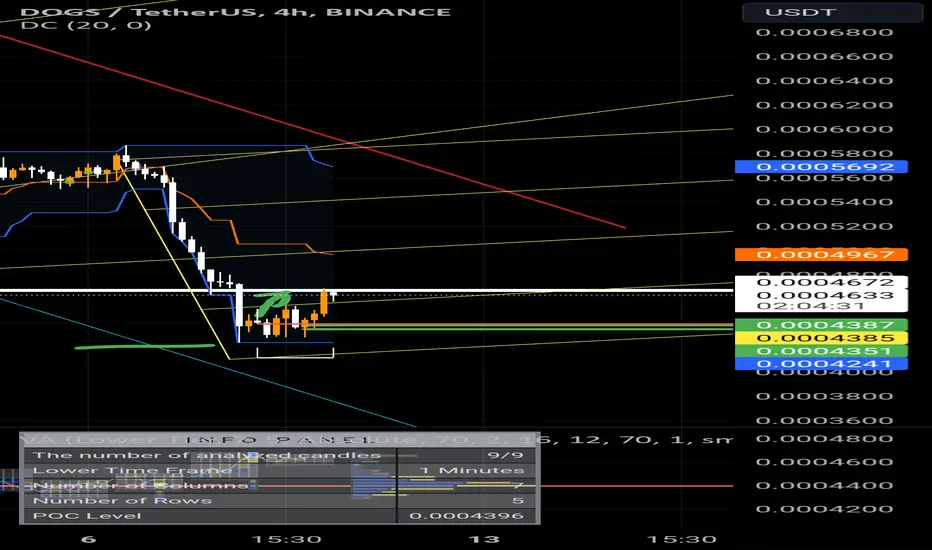Click the 0.0006600 price scale tick

(x=824, y=56)
